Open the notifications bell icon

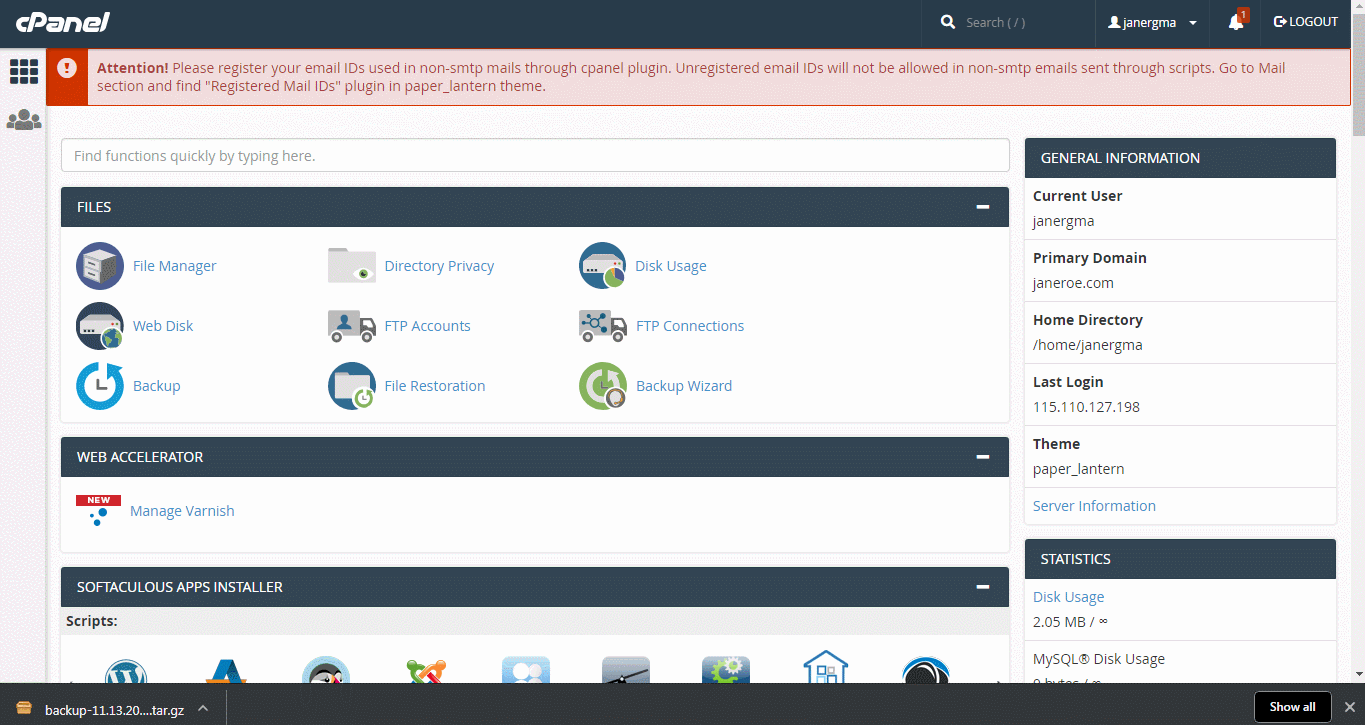point(1236,22)
